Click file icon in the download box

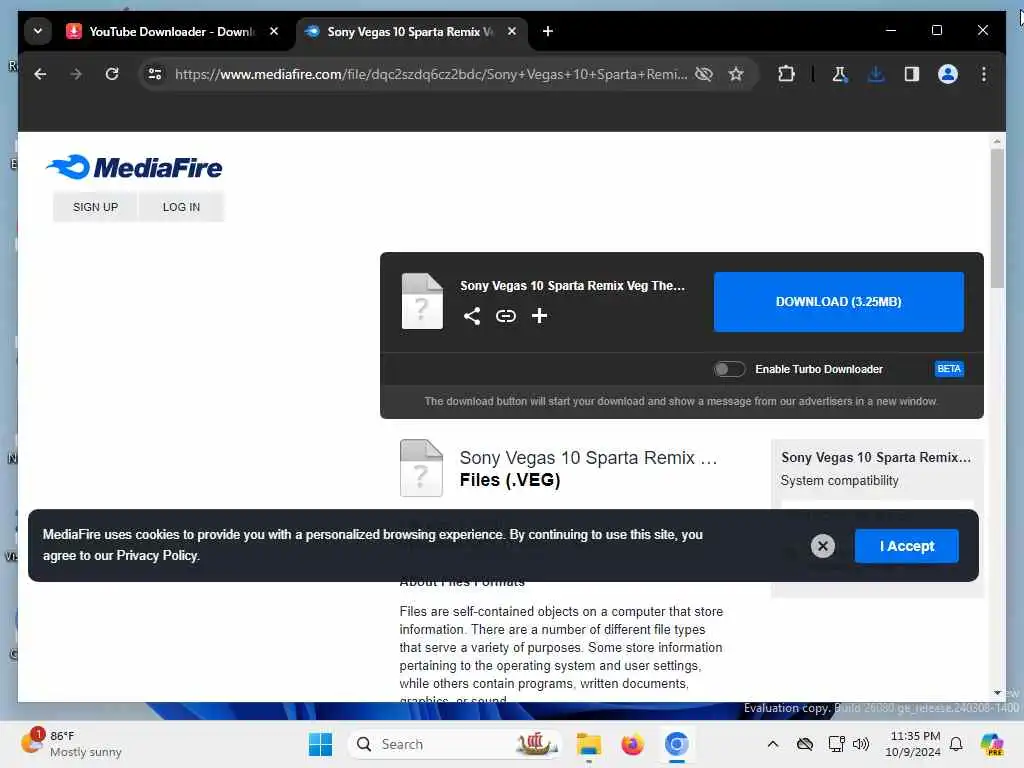coord(422,300)
